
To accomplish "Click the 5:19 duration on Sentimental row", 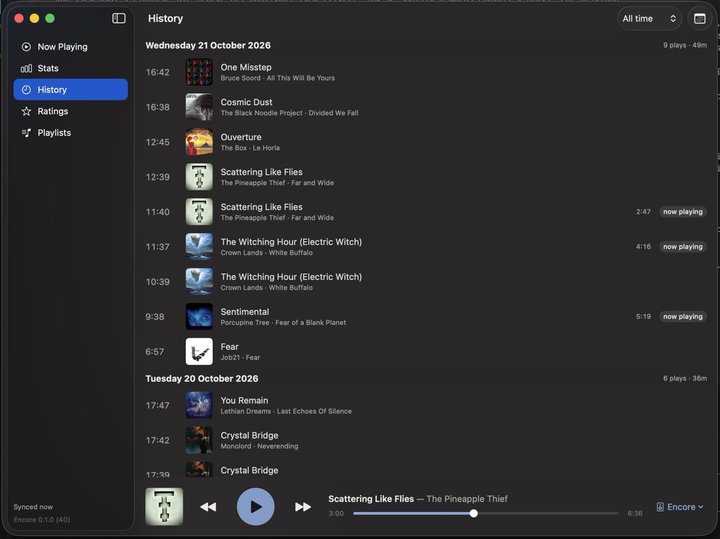I will point(643,316).
